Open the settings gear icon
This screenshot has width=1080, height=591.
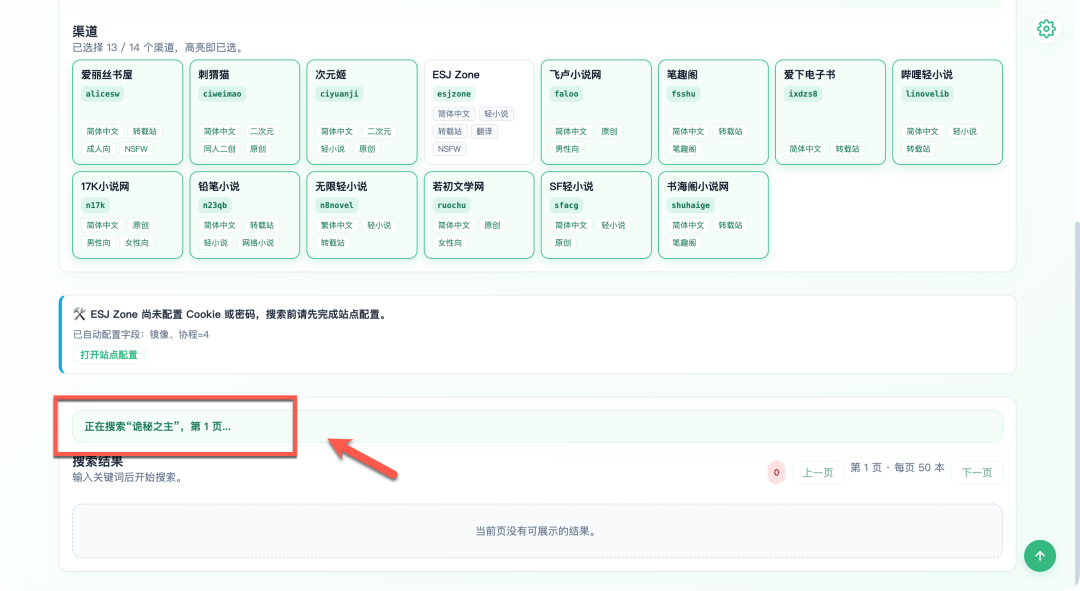(1046, 29)
